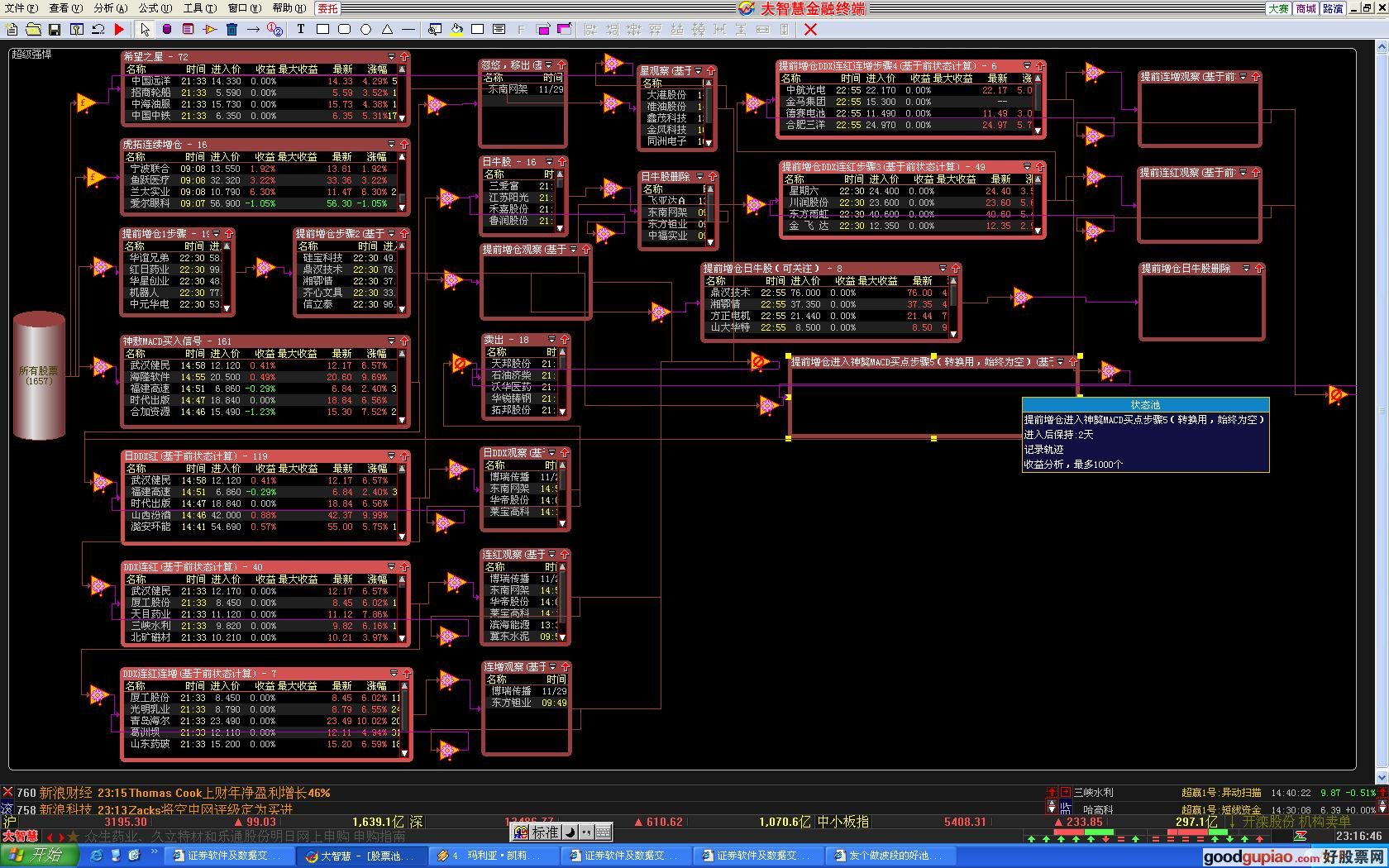Select 宁波联合 row in 虎拓连续增仓
The height and width of the screenshot is (868, 1389).
click(x=262, y=169)
